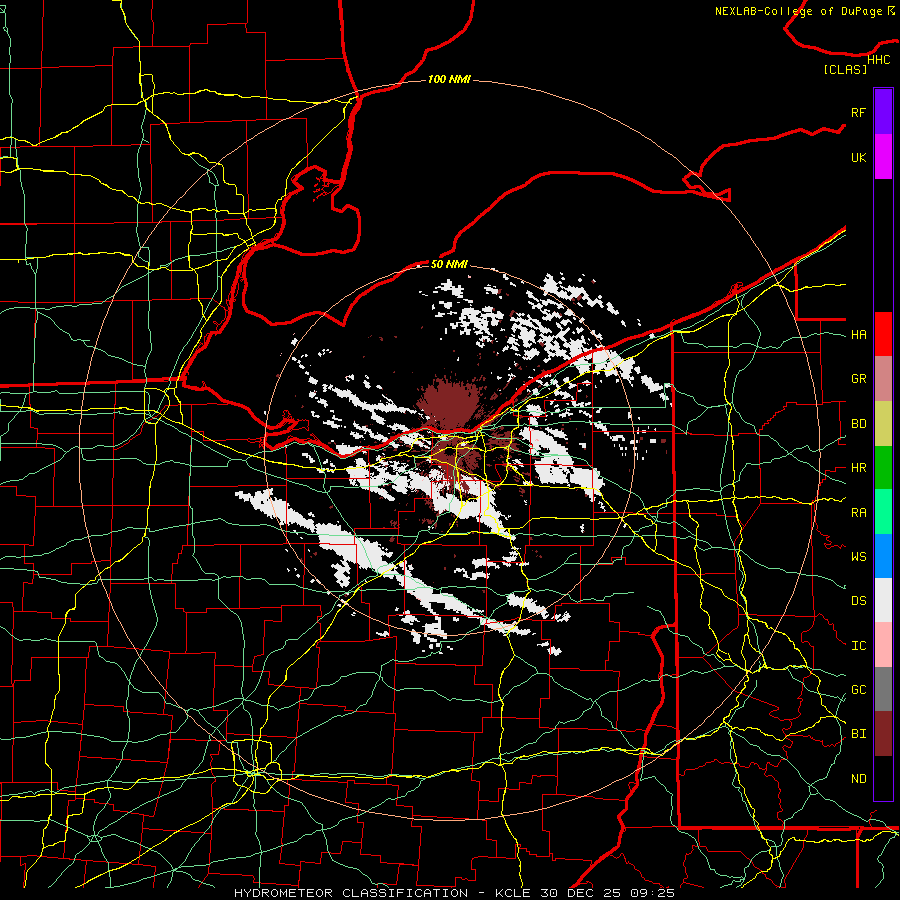Click the DS white legend swatch
This screenshot has width=900, height=900.
click(x=883, y=600)
